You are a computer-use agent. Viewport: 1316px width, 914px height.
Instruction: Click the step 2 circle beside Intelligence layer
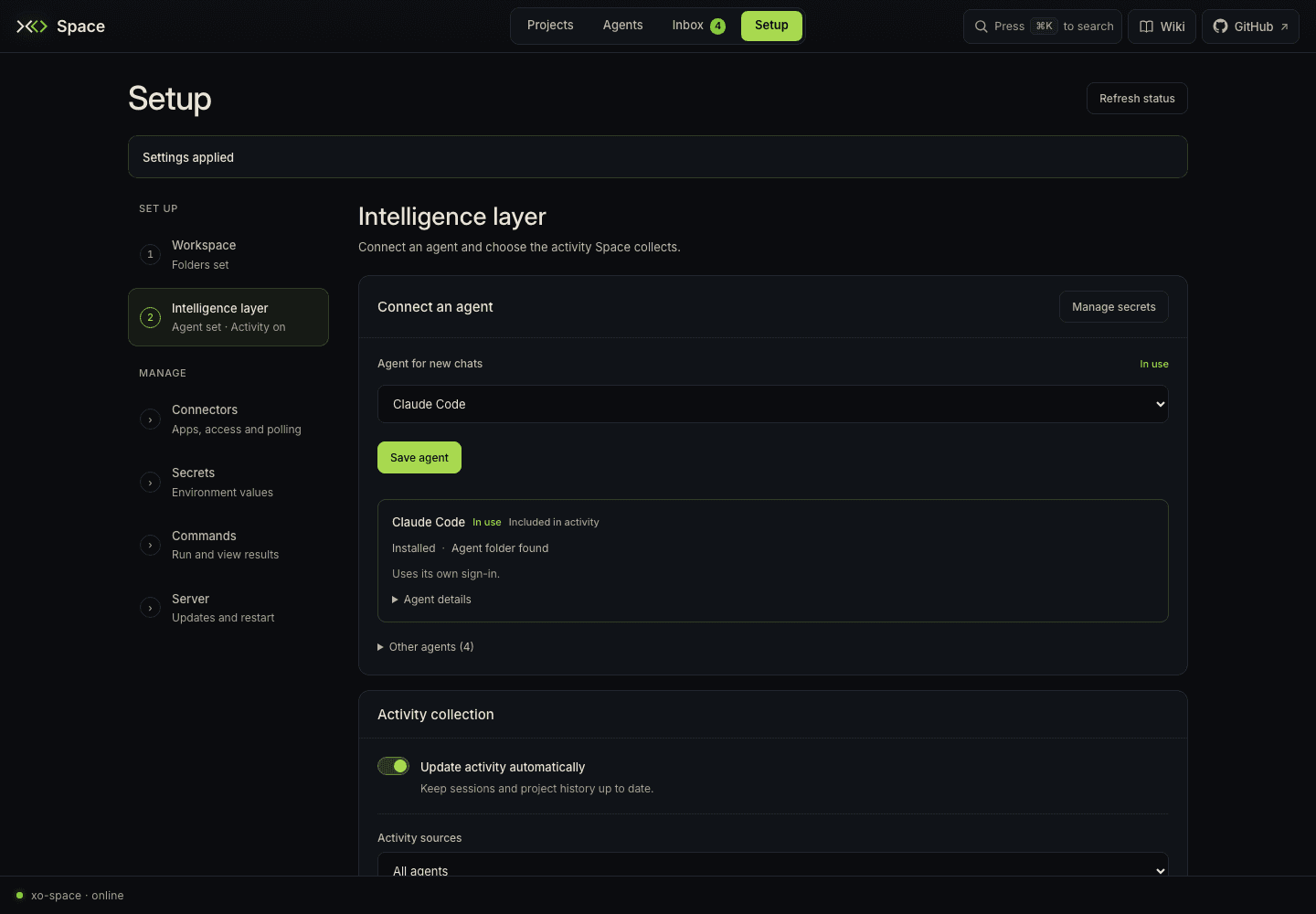[150, 317]
